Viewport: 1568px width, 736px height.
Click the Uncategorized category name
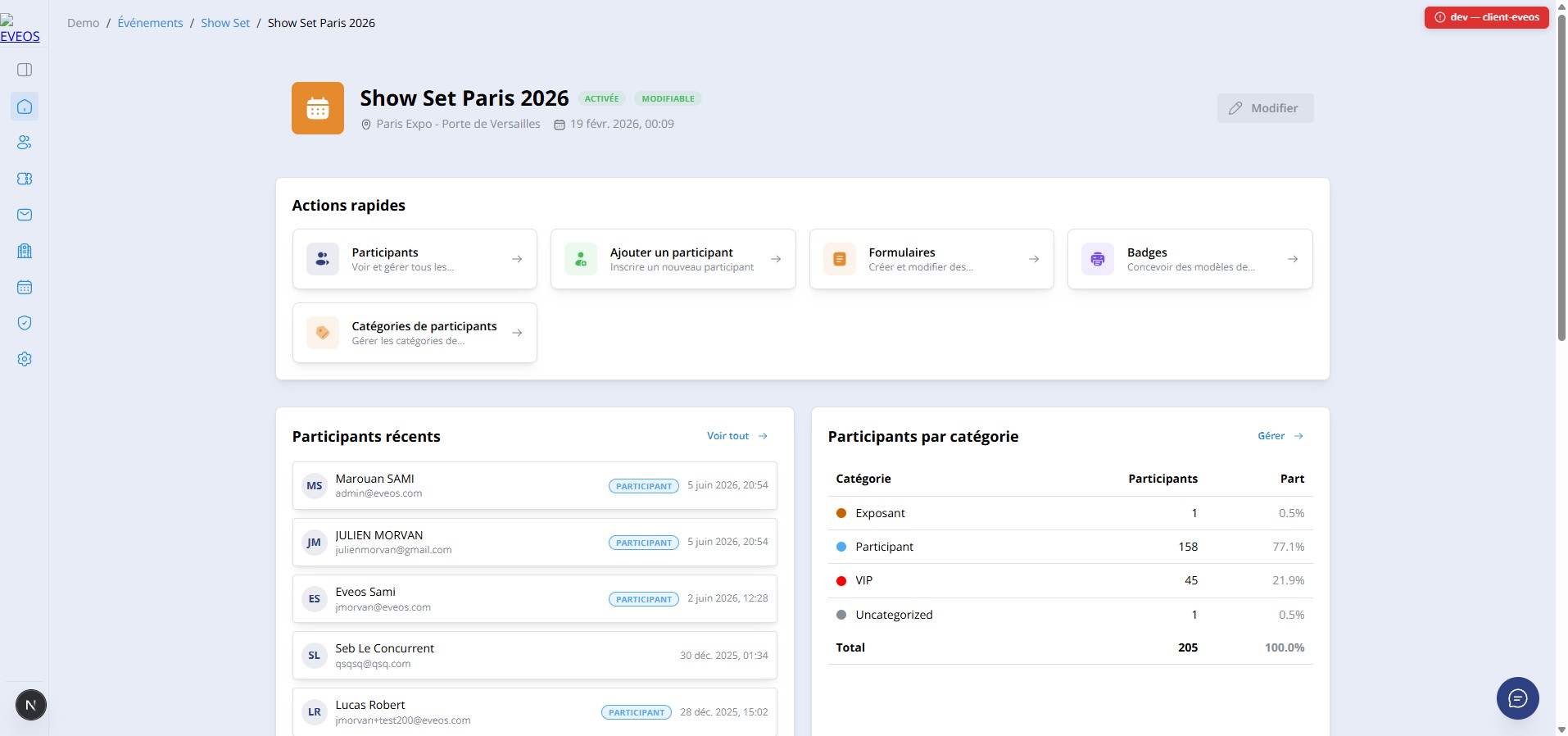pyautogui.click(x=894, y=615)
